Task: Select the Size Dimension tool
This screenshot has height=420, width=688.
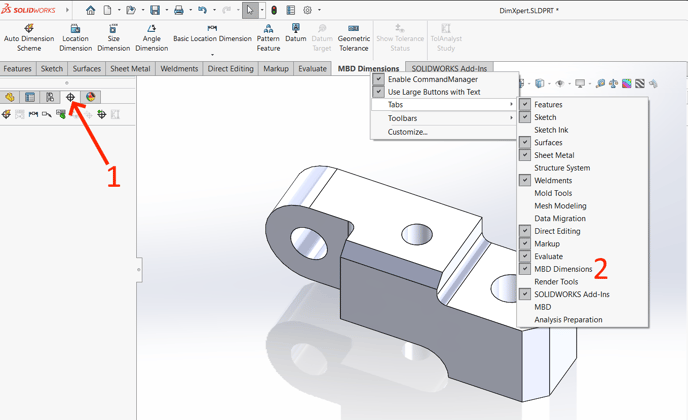Action: coord(114,38)
